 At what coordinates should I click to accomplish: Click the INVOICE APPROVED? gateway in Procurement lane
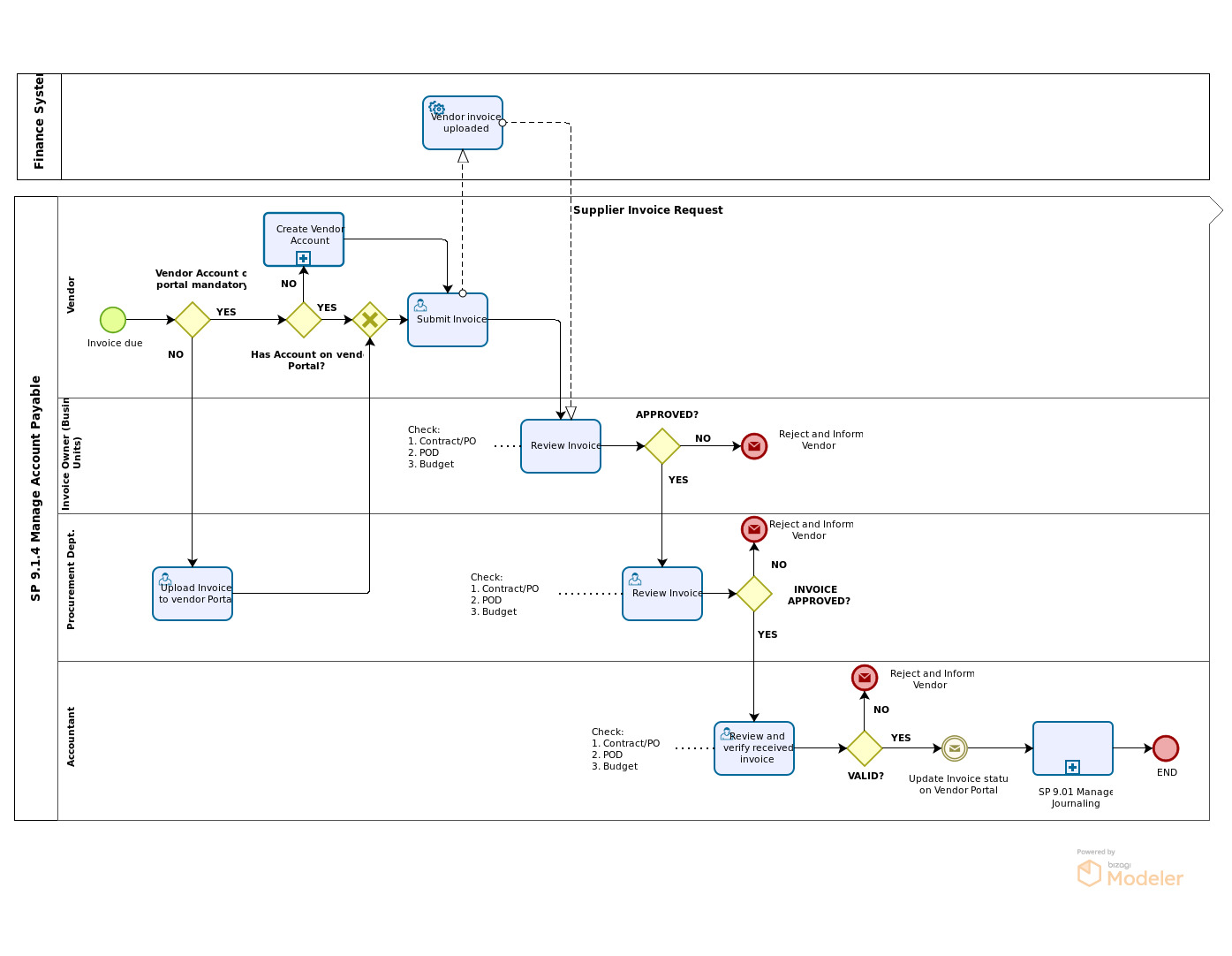coord(754,594)
